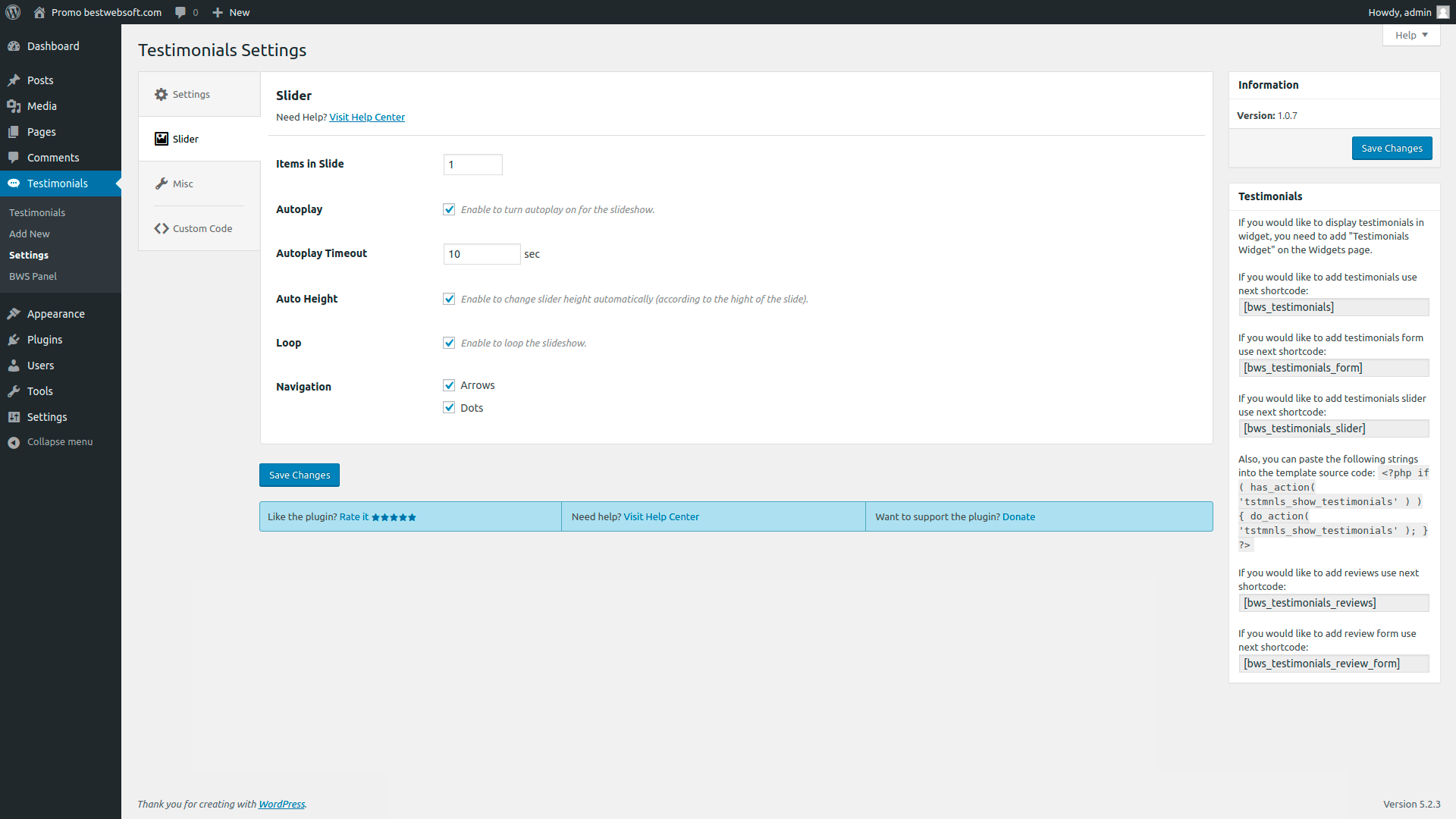Image resolution: width=1456 pixels, height=819 pixels.
Task: Click the Tools wrench icon
Action: coord(14,391)
